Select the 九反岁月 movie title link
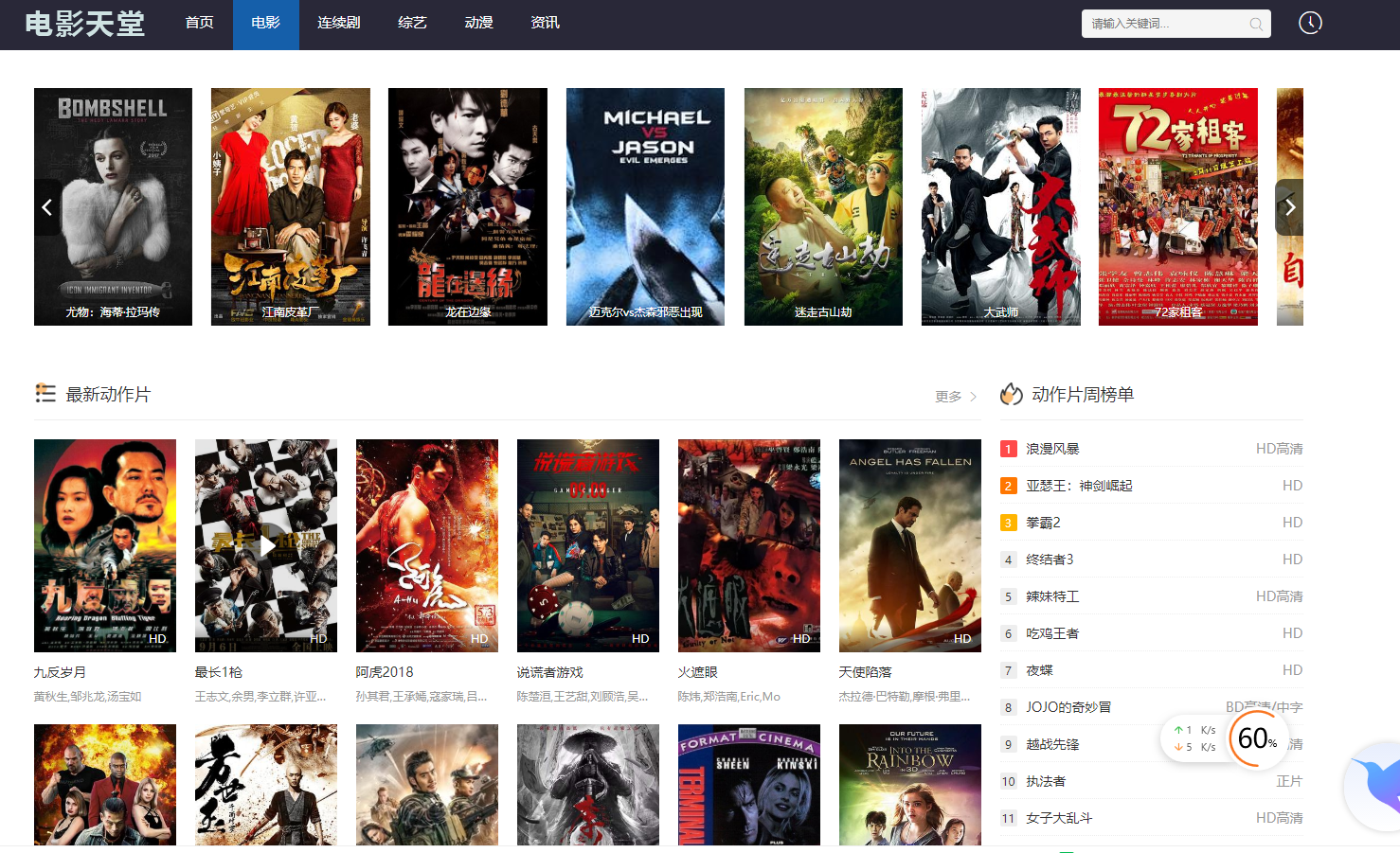This screenshot has width=1400, height=853. tap(60, 672)
